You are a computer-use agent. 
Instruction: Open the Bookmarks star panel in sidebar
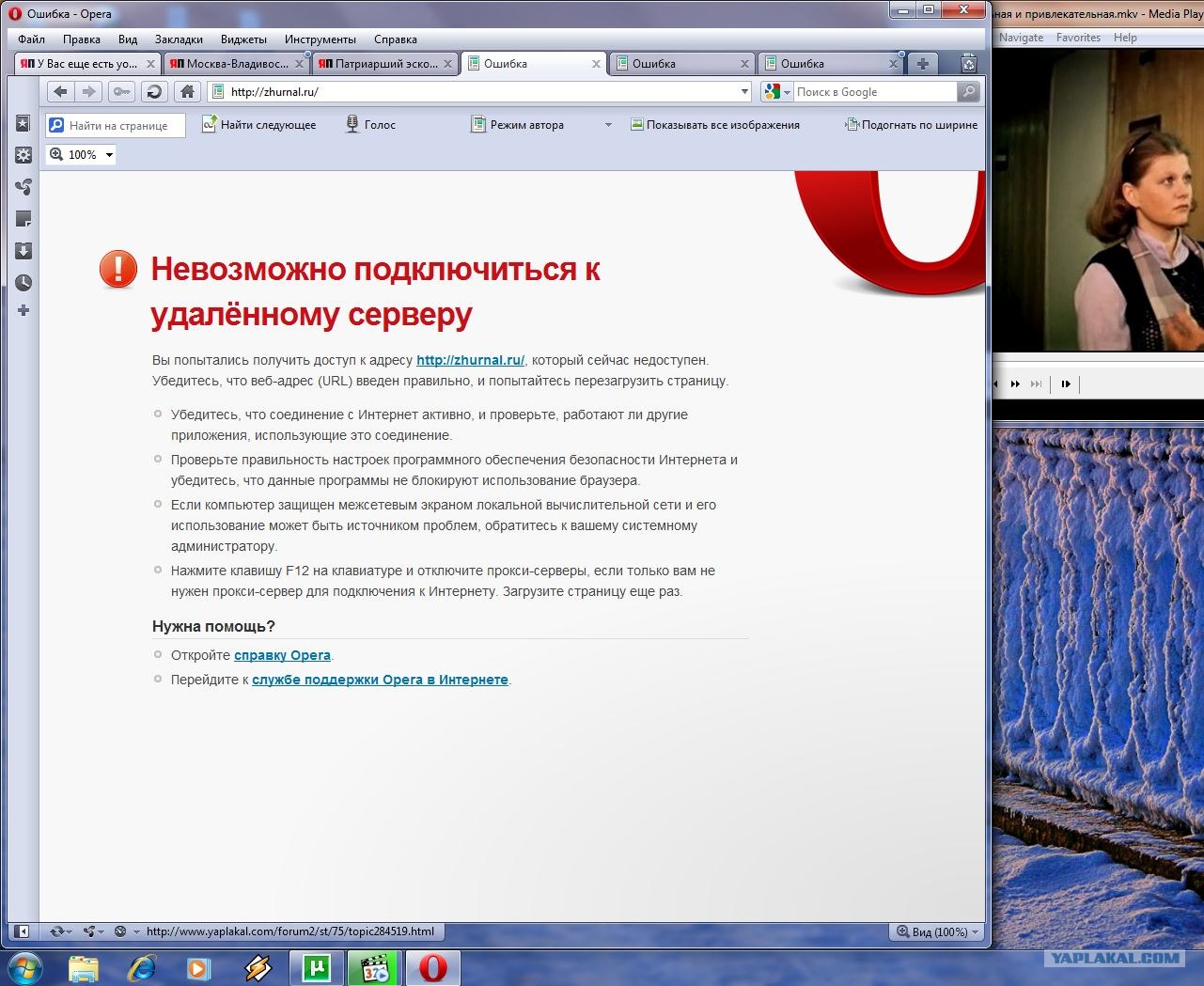click(23, 123)
